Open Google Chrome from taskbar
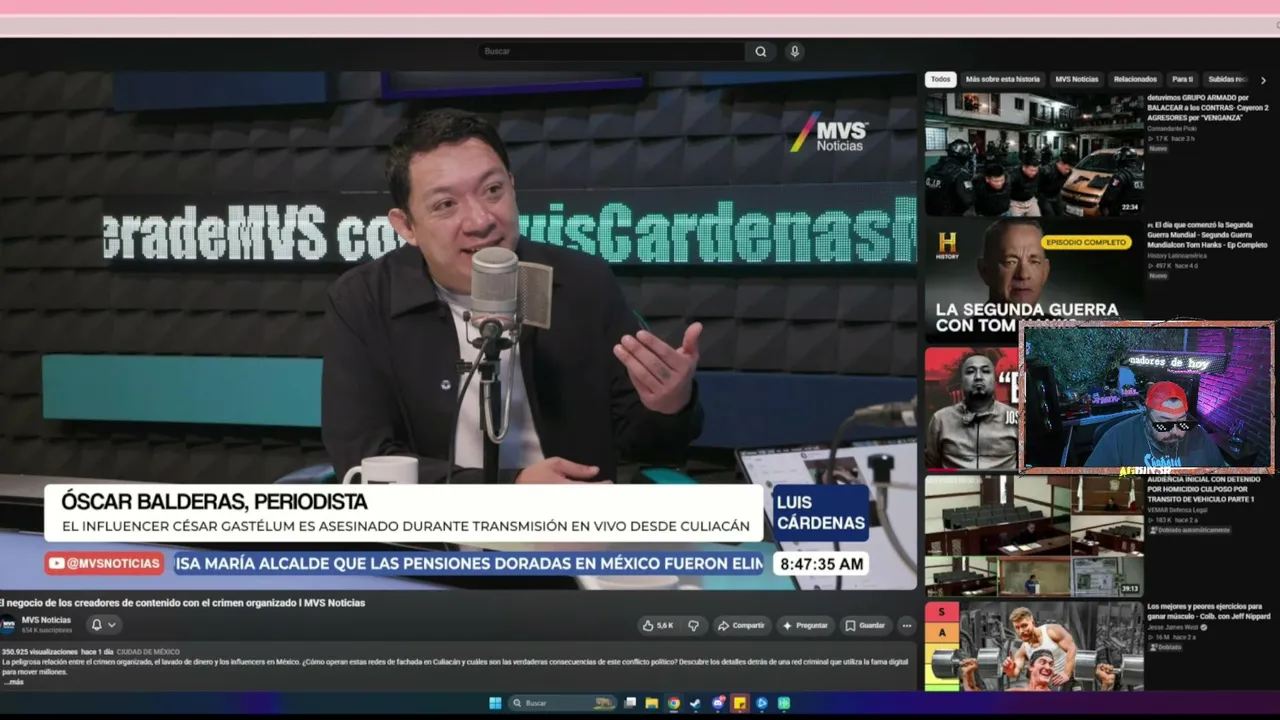The width and height of the screenshot is (1280, 720). pyautogui.click(x=674, y=703)
